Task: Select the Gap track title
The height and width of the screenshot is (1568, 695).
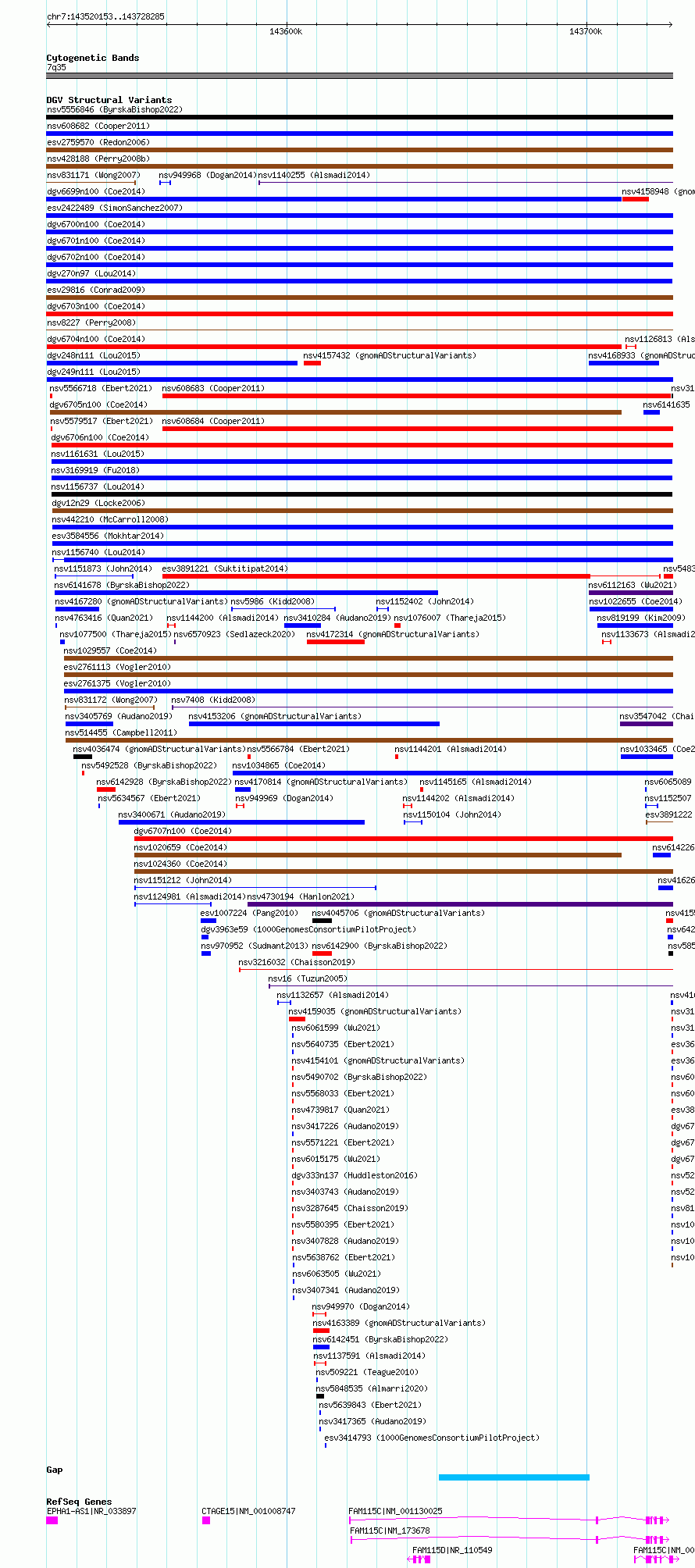Action: pos(55,1470)
